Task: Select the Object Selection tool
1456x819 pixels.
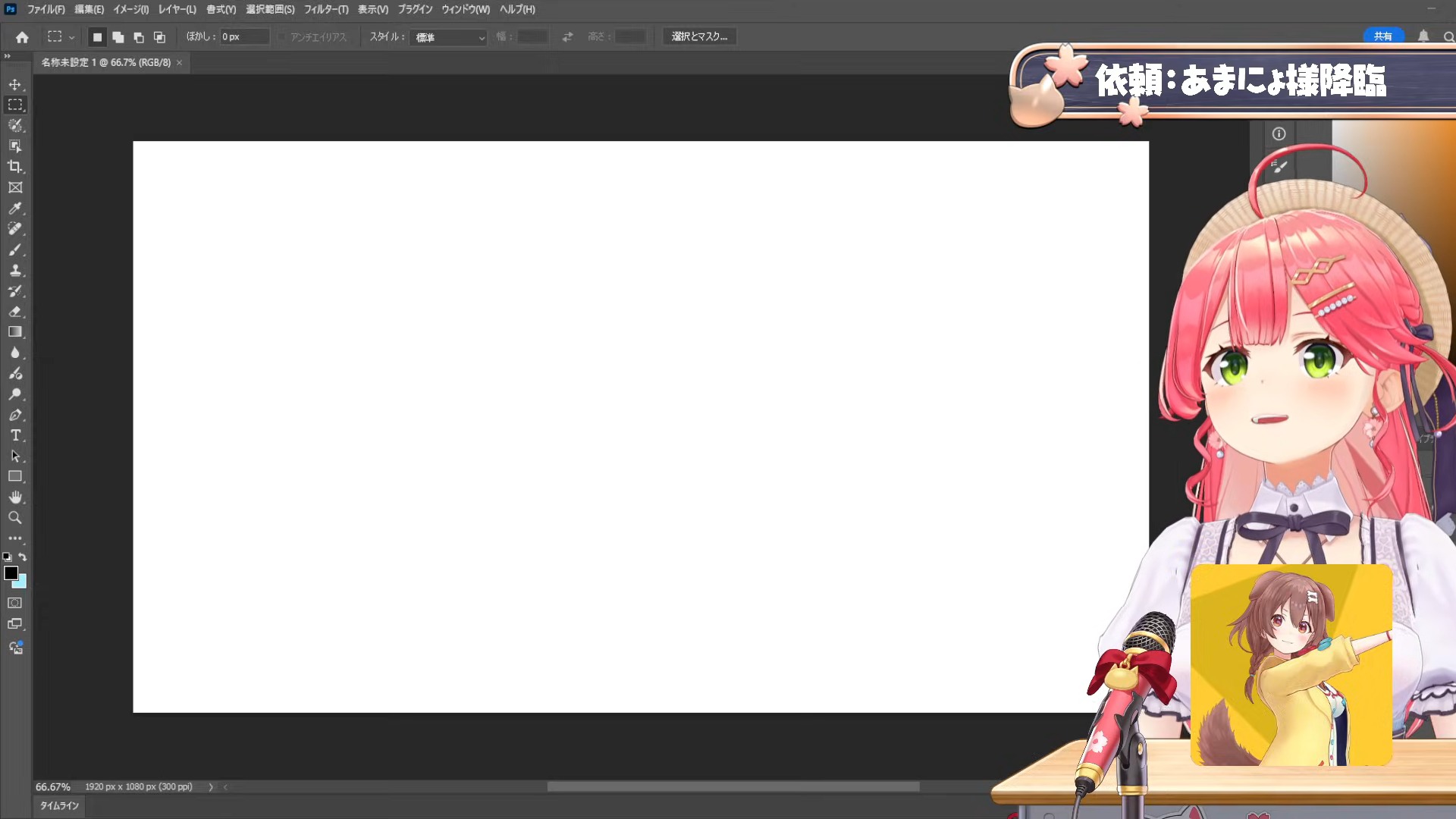Action: [x=15, y=146]
